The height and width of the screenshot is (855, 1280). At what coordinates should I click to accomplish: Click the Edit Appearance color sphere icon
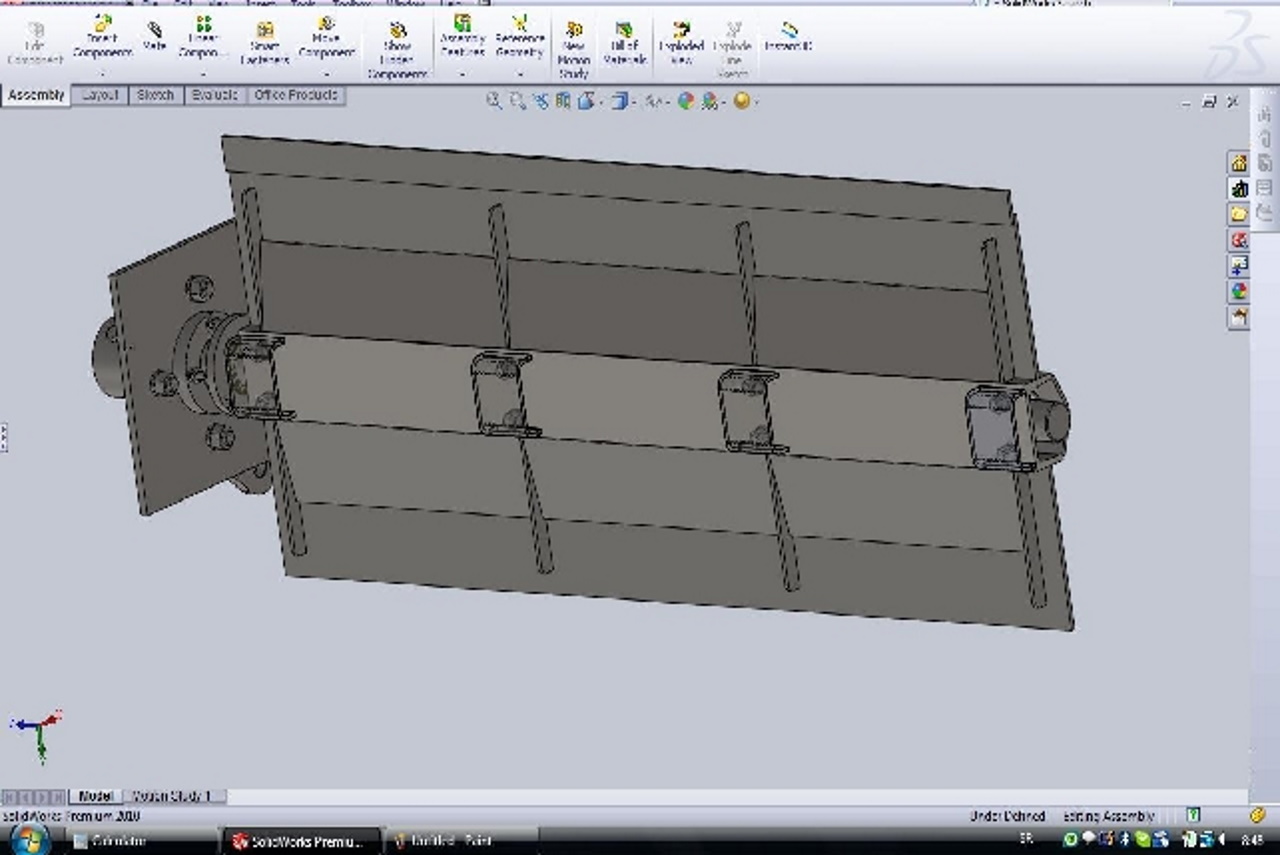pos(685,101)
